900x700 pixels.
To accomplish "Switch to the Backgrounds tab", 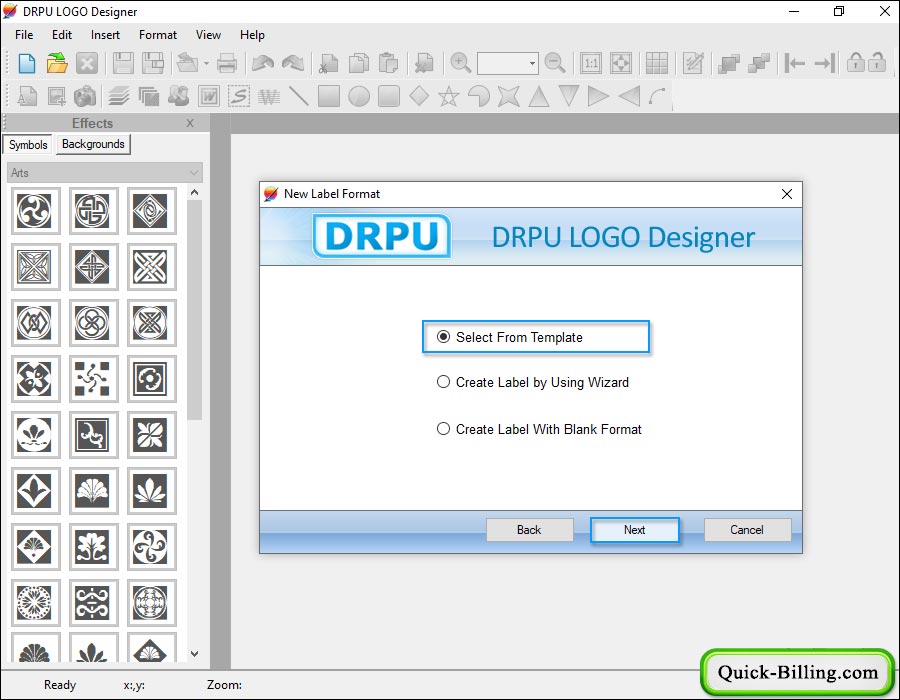I will 93,144.
